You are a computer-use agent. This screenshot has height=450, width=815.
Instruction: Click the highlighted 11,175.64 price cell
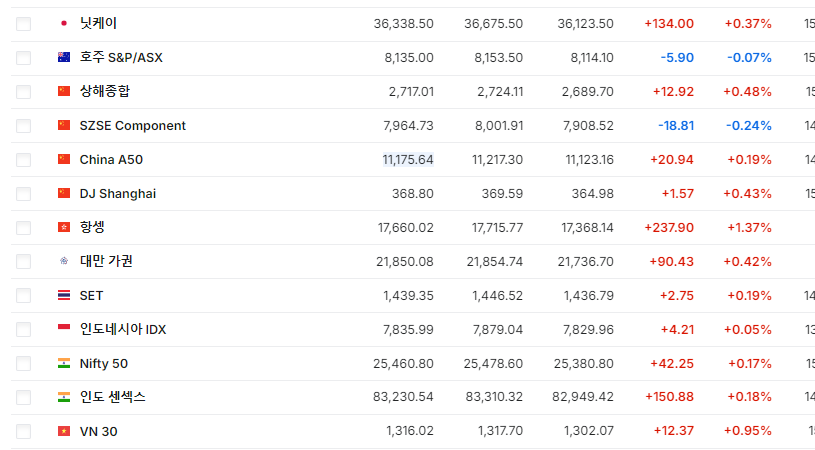[x=408, y=160]
